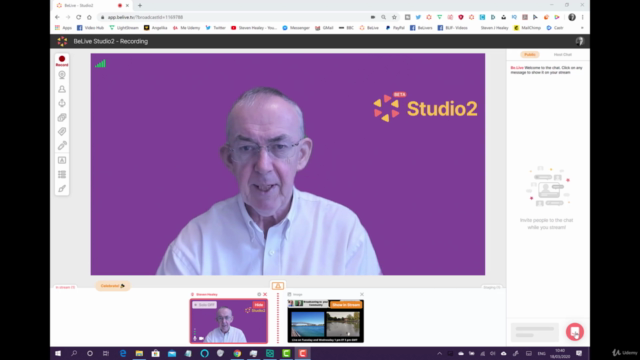Open Chrome from taskbar
This screenshot has height=360, width=640.
point(237,353)
